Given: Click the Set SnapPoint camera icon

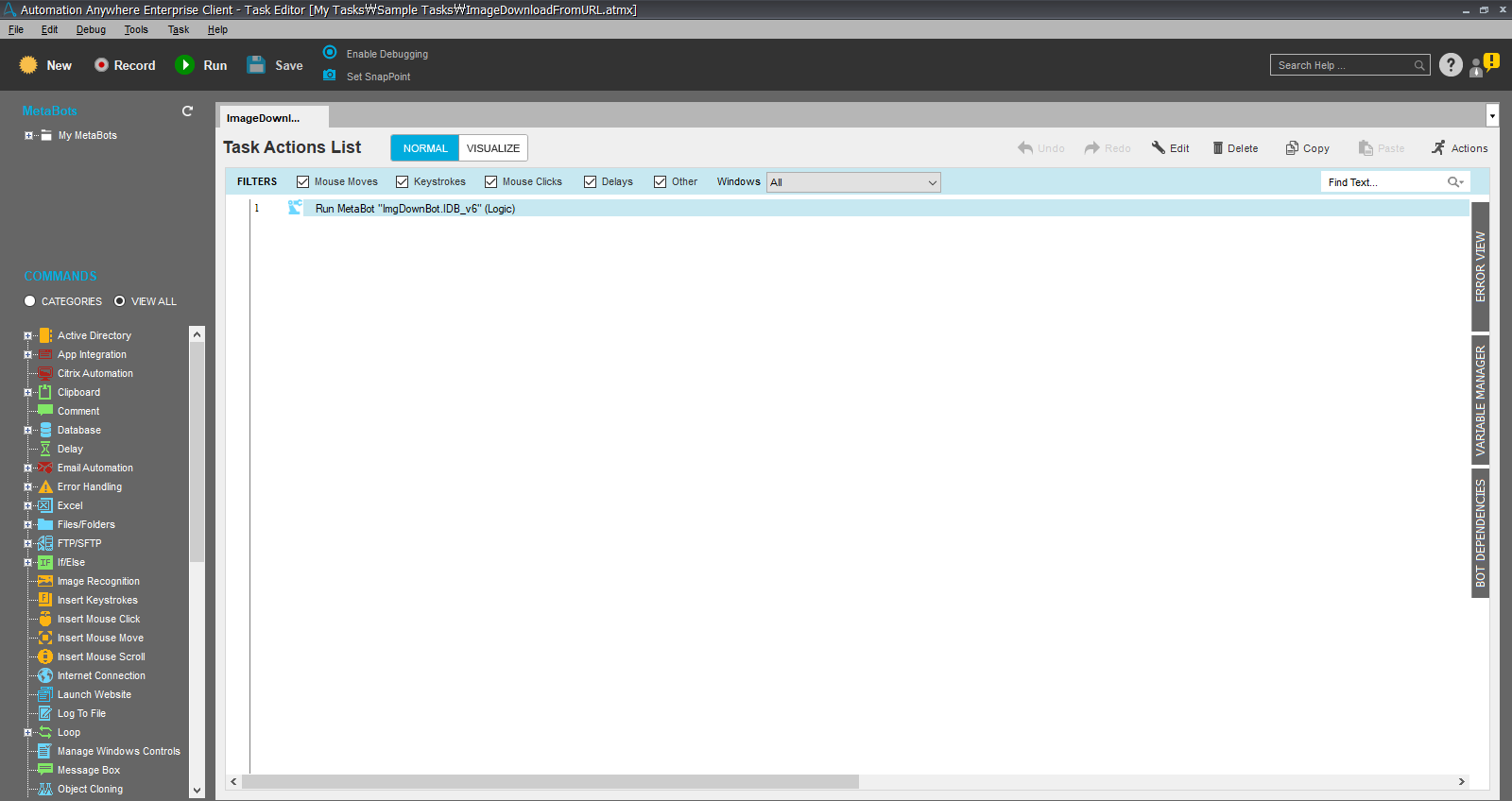Looking at the screenshot, I should (330, 76).
